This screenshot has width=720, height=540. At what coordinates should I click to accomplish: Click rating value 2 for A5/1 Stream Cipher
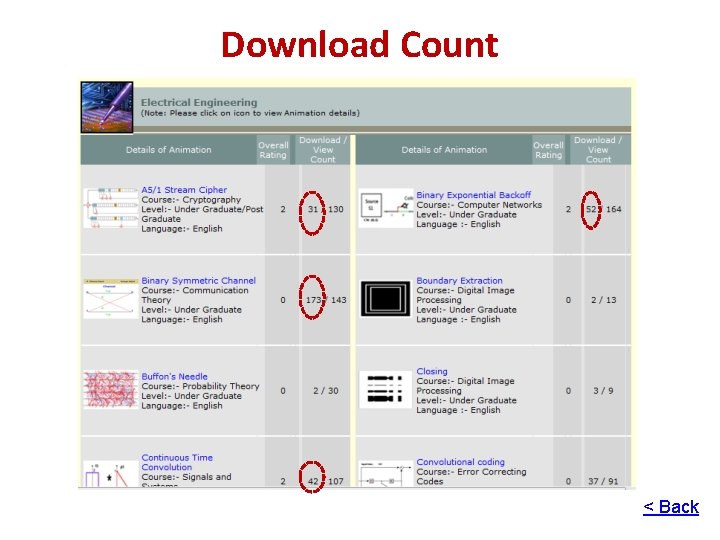point(283,209)
